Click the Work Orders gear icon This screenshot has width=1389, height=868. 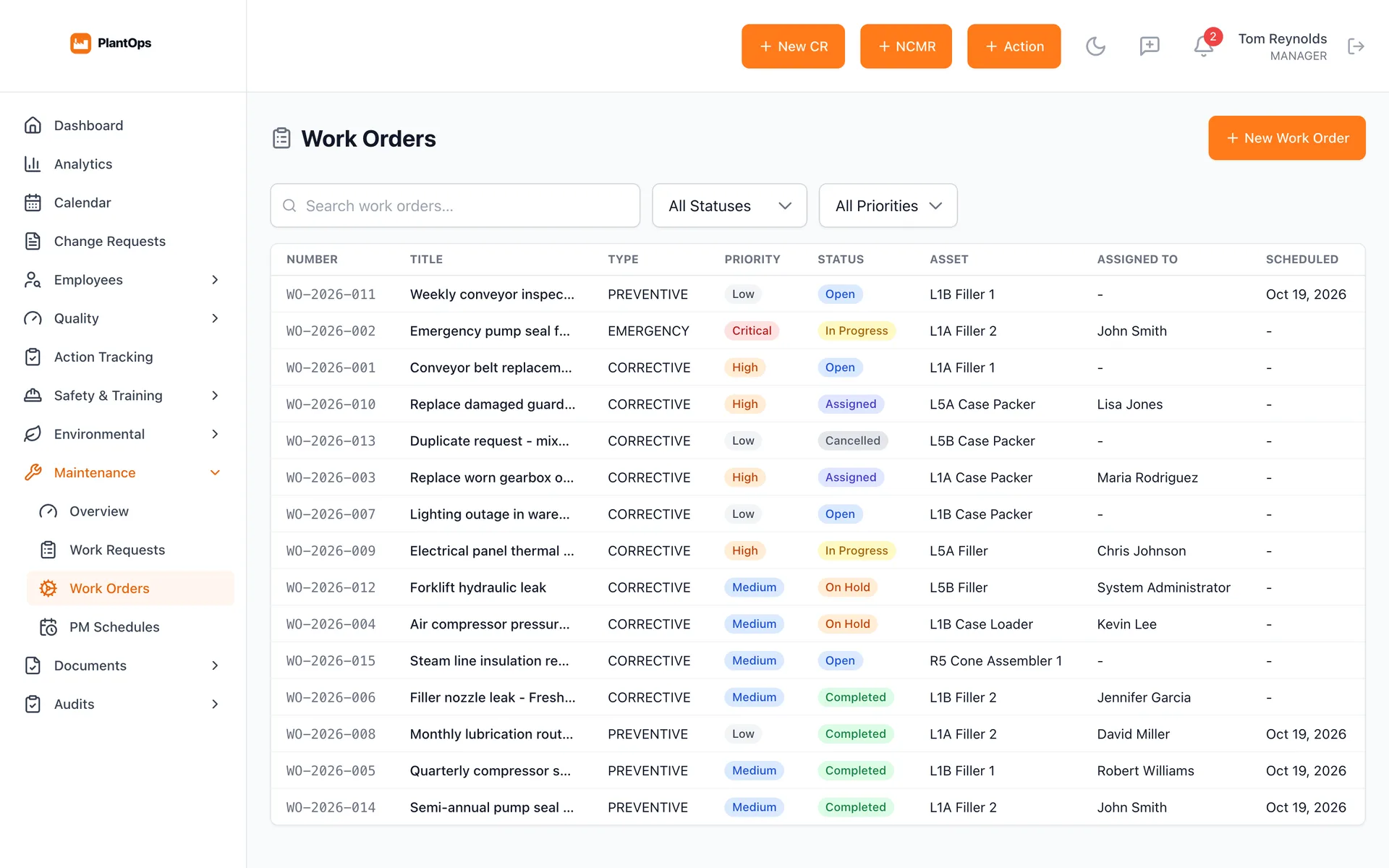tap(48, 588)
